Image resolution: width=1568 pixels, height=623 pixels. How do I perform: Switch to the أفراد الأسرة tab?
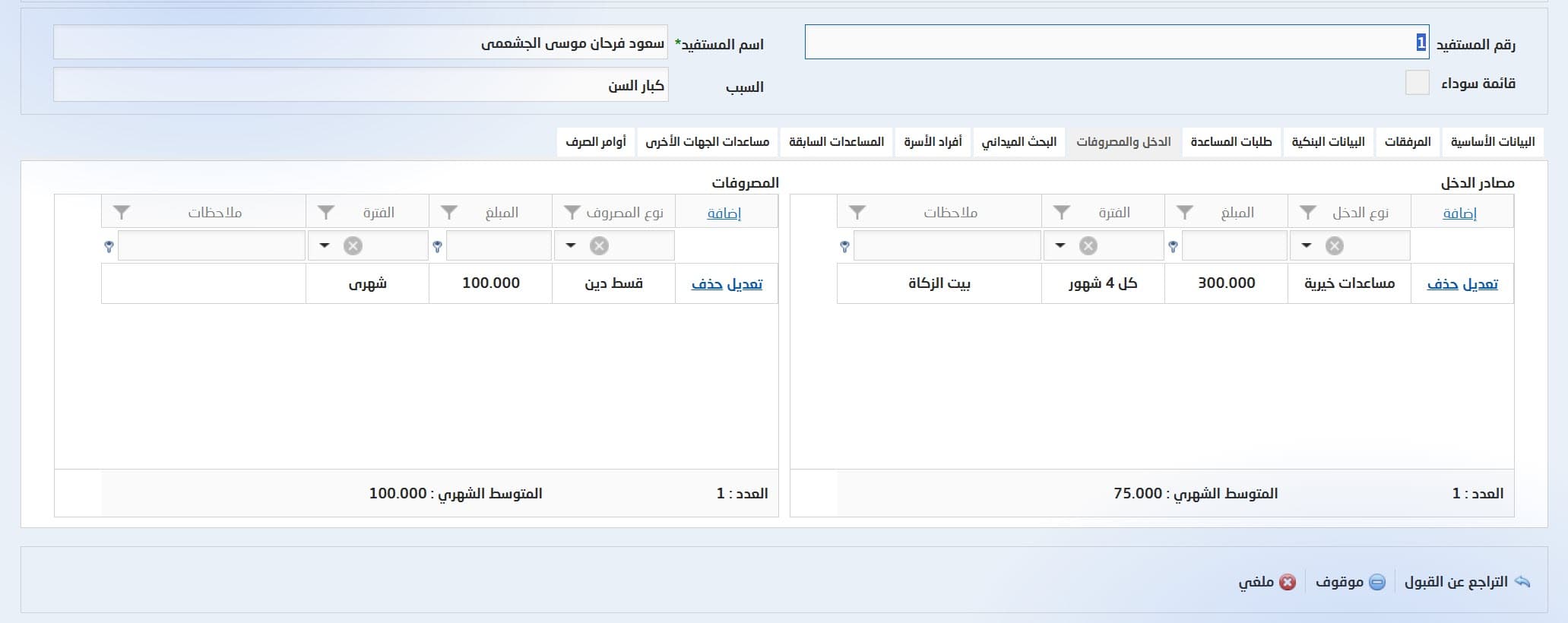pos(933,142)
